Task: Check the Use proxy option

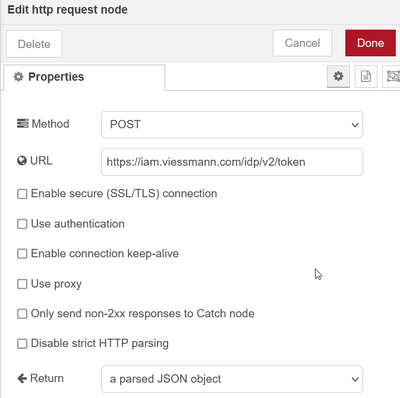Action: tap(22, 284)
